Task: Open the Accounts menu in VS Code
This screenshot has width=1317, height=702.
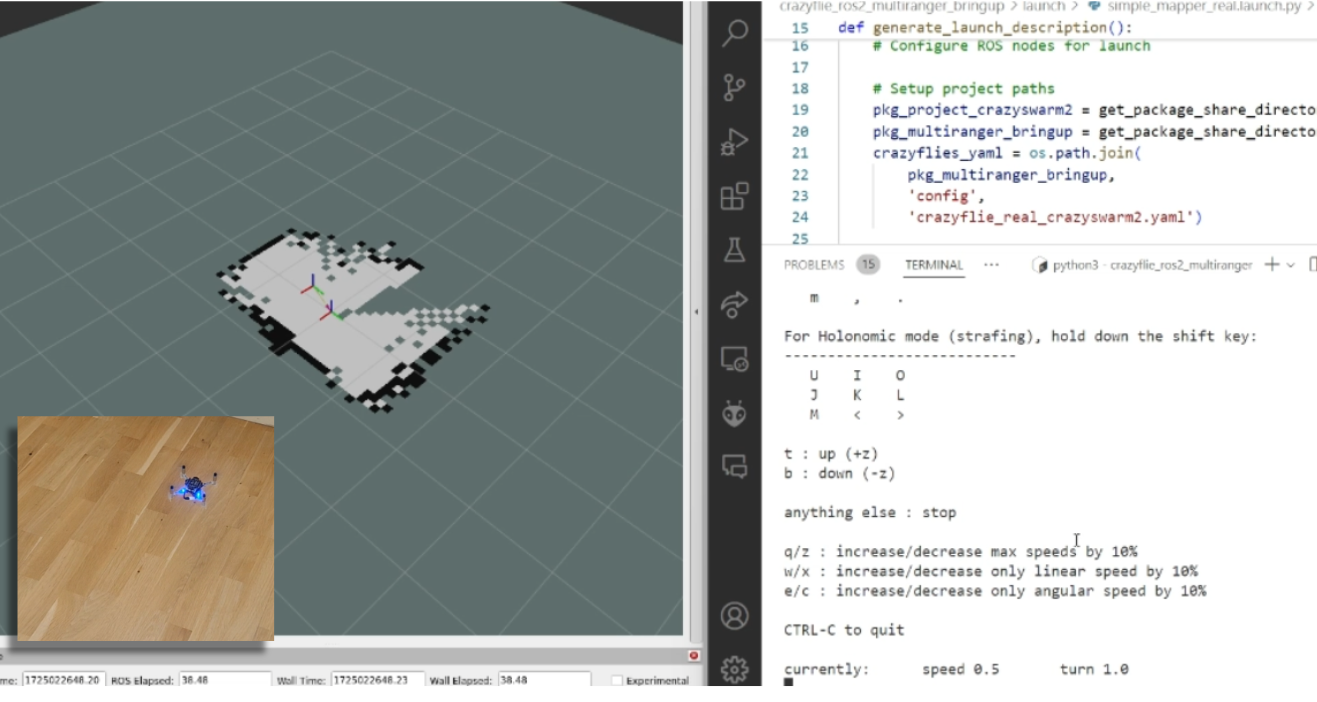Action: 735,616
